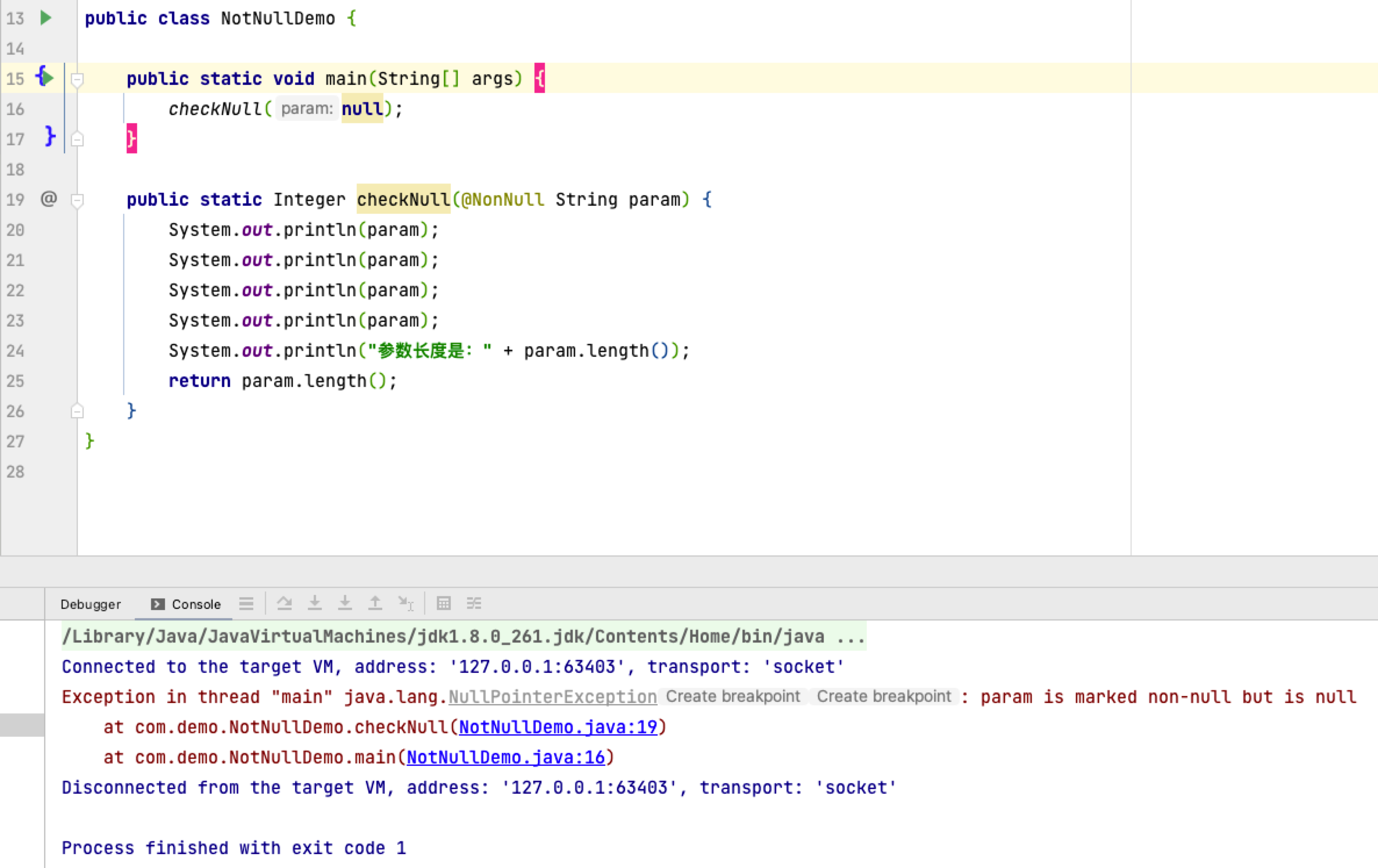Click the Step Out debugger icon
Viewport: 1378px width, 868px height.
click(375, 604)
